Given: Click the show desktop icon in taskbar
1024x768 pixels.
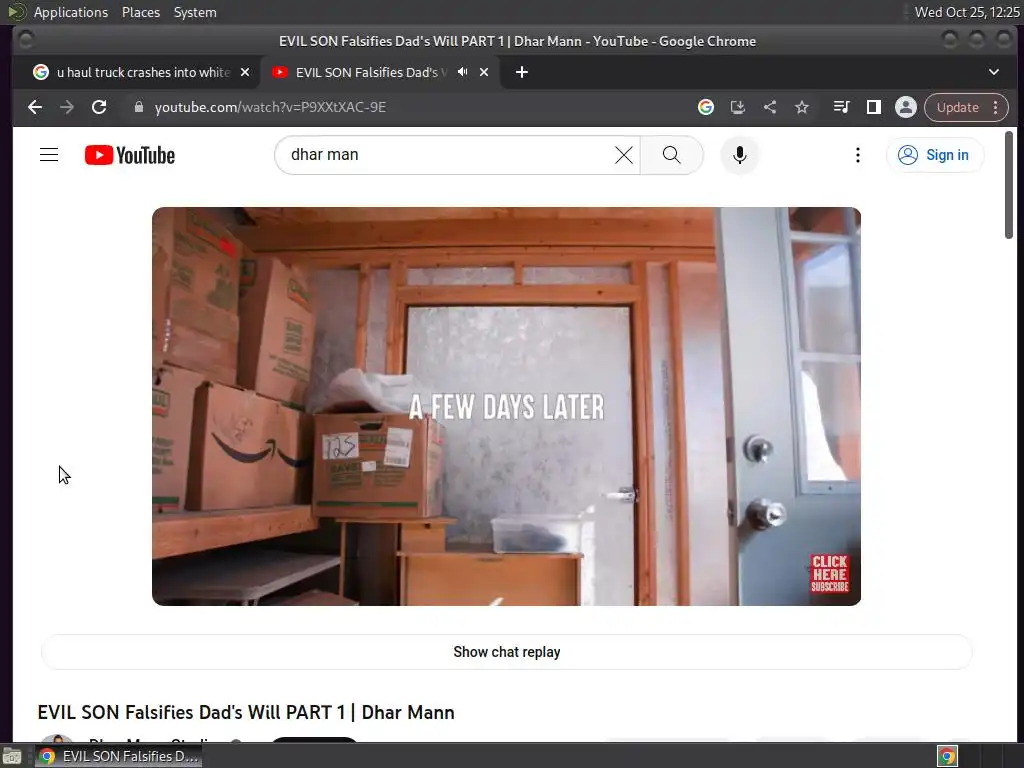Looking at the screenshot, I should [12, 756].
